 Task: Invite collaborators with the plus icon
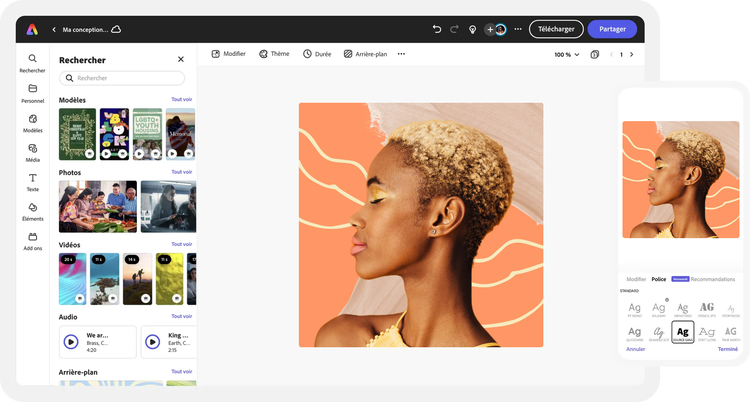(490, 30)
